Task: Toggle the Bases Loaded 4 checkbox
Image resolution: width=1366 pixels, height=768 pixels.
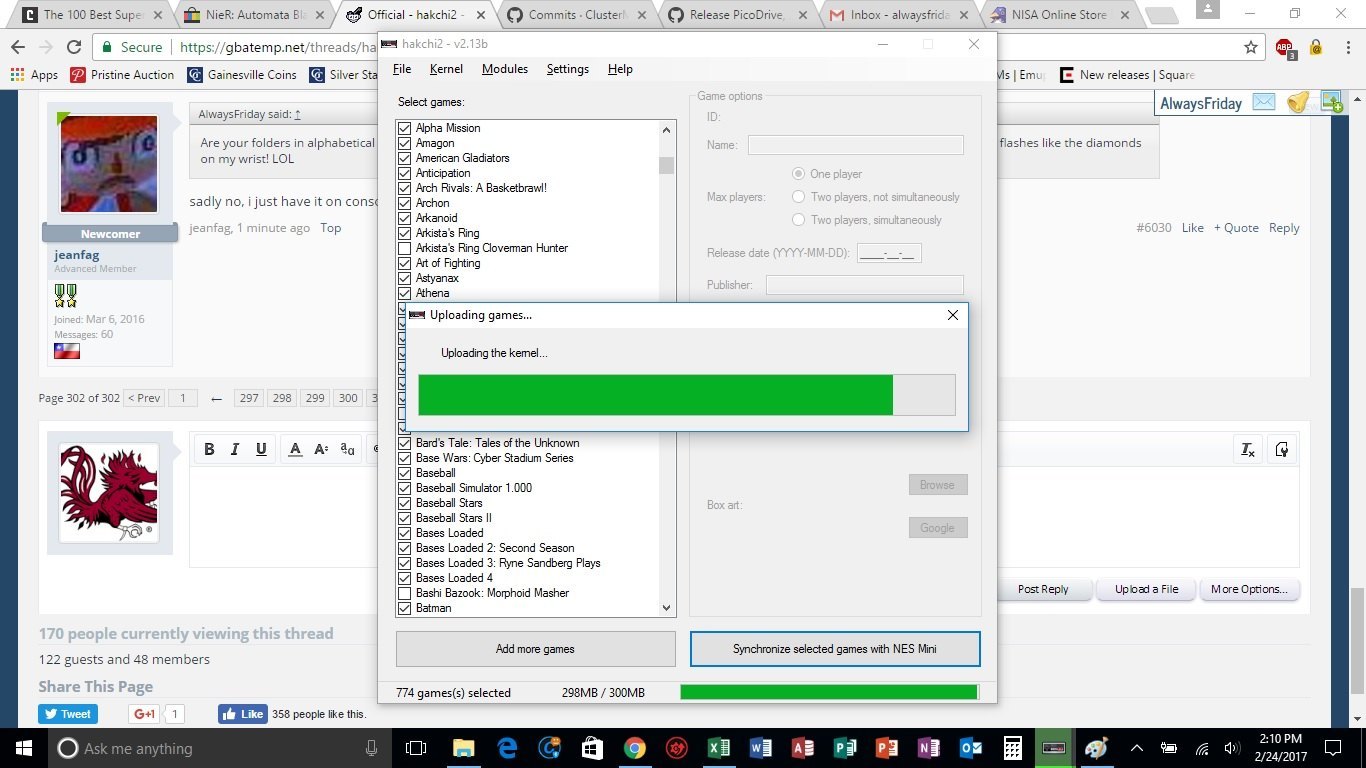Action: (x=404, y=578)
